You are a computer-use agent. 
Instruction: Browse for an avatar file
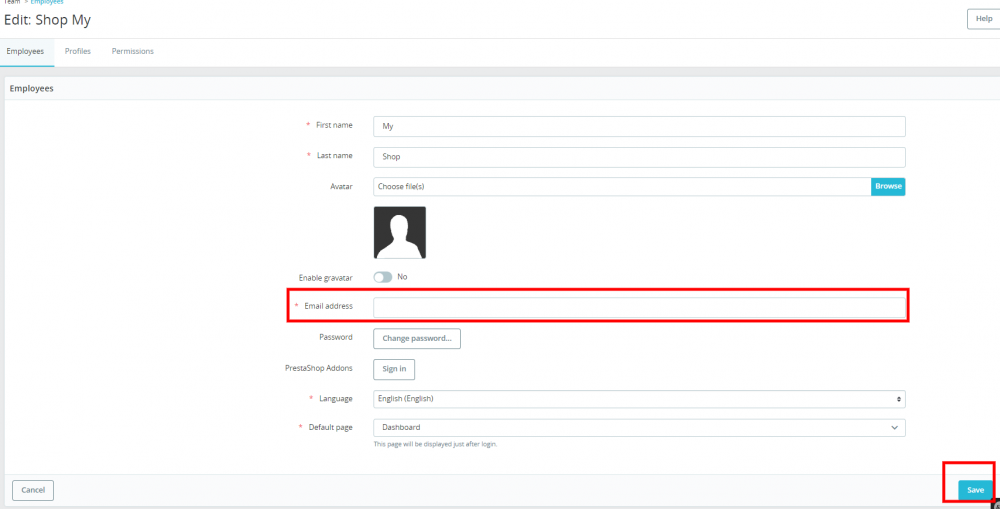coord(888,186)
